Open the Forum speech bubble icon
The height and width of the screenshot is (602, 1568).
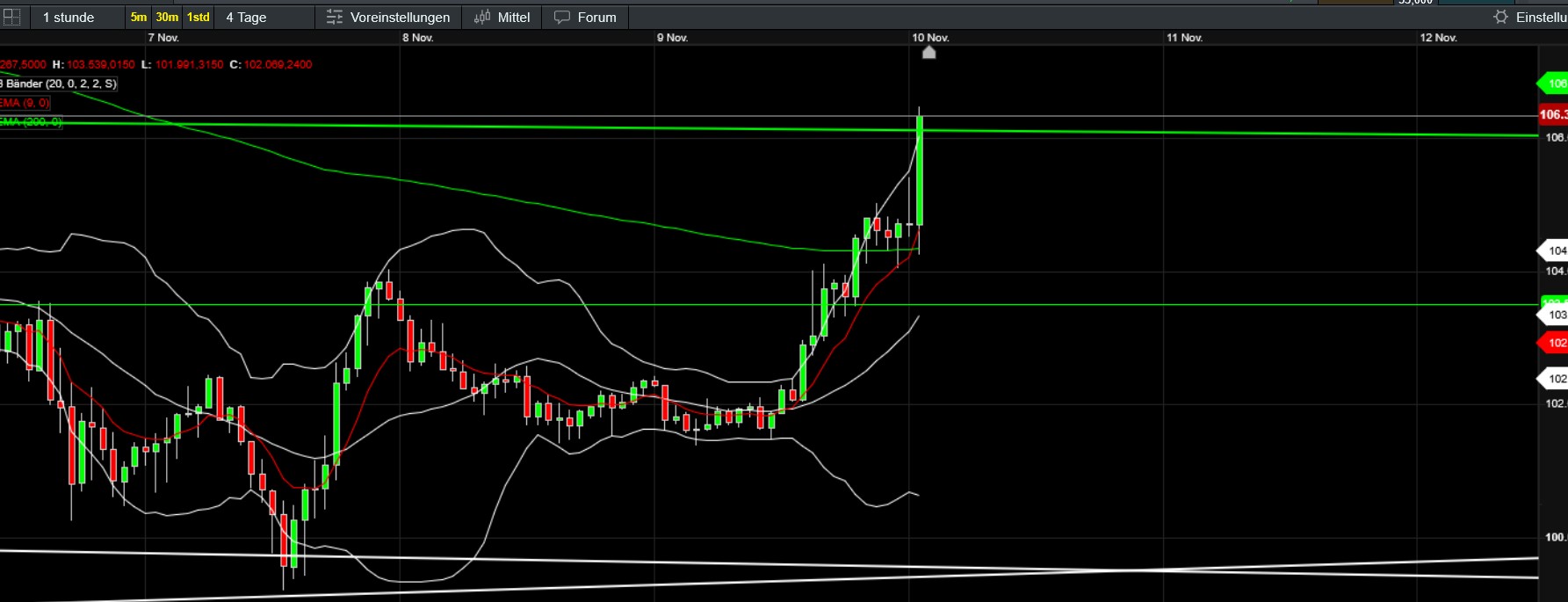(x=562, y=17)
